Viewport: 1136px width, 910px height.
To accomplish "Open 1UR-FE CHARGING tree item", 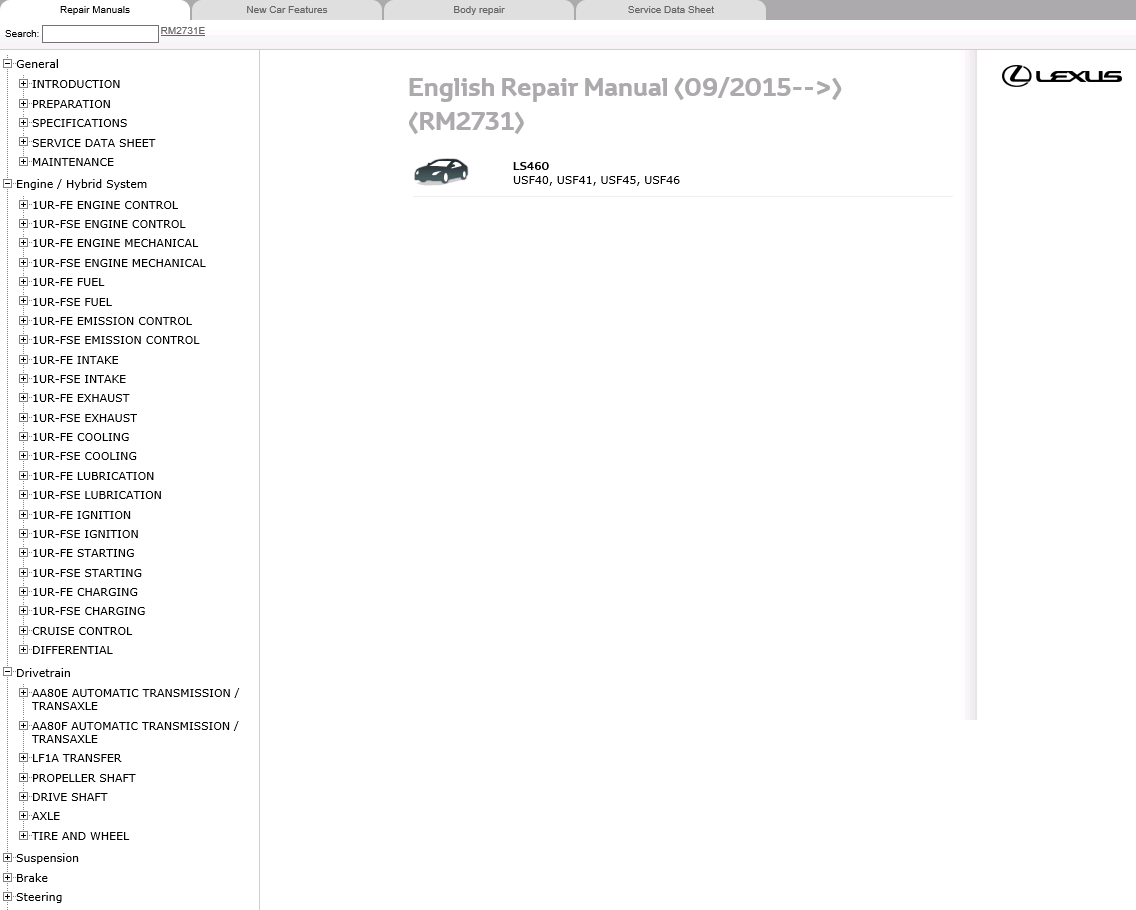I will click(x=85, y=592).
